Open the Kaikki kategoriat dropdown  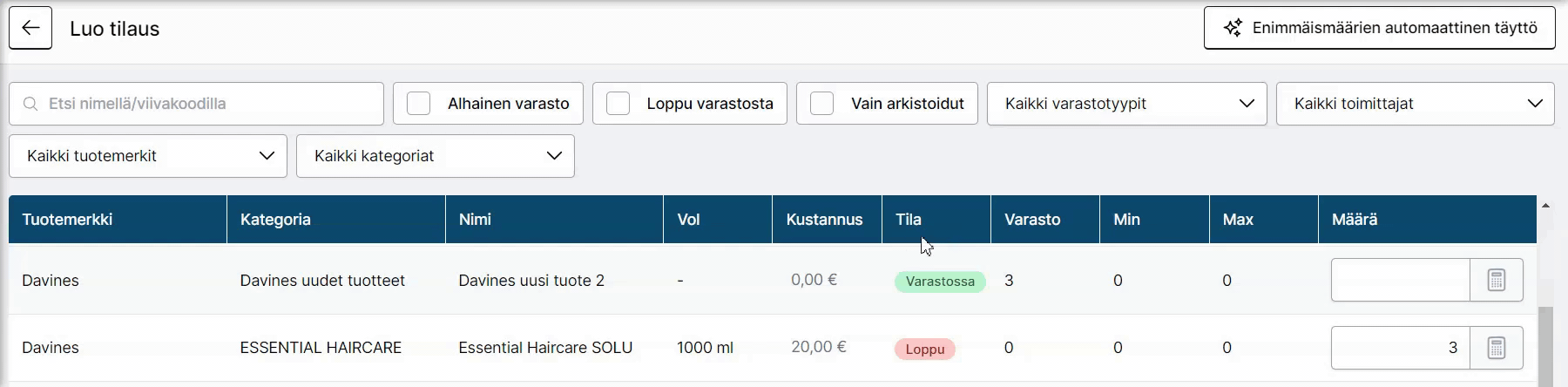(436, 156)
